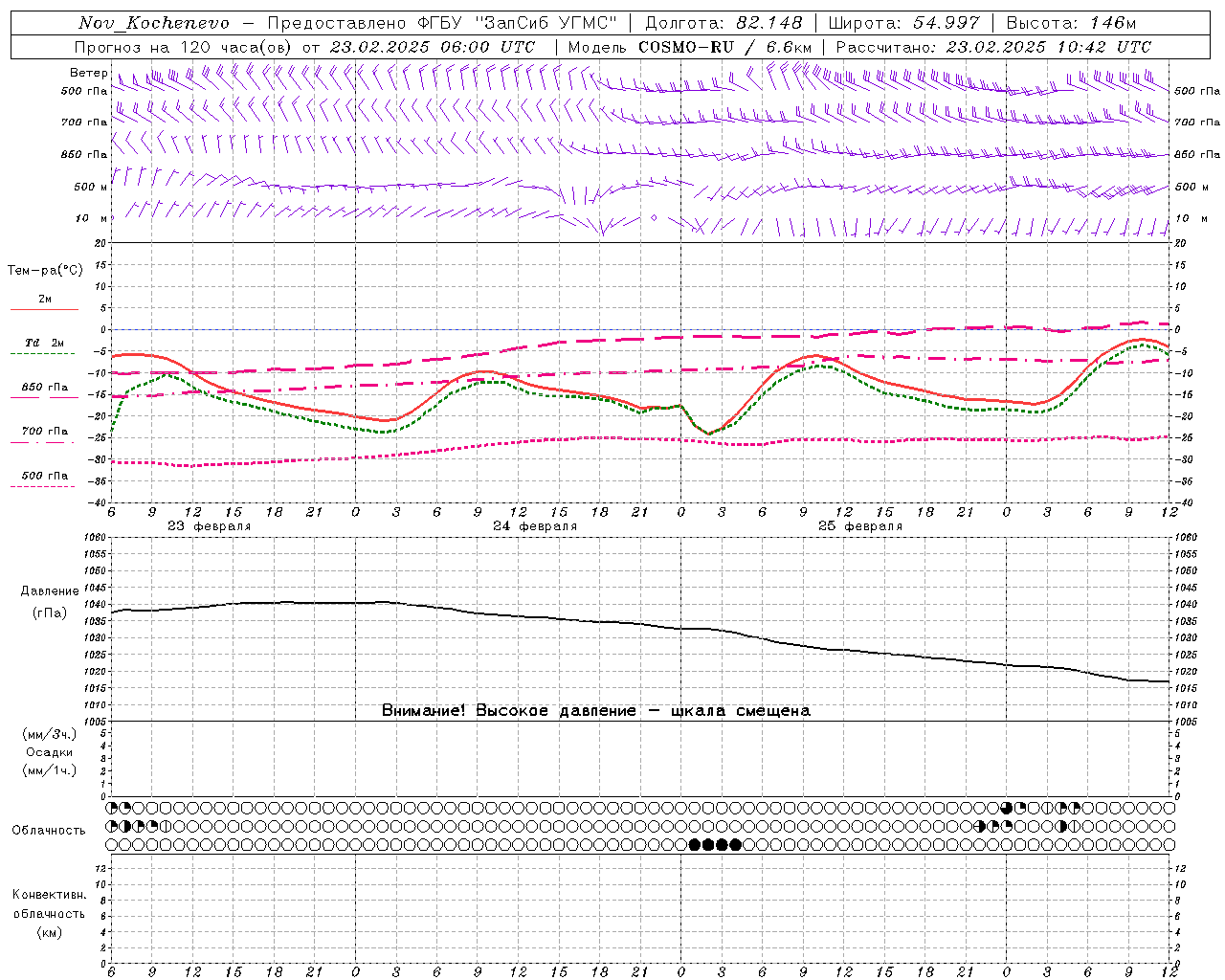The width and height of the screenshot is (1225, 980).
Task: Click the 'Конвективн.' convective cloud label
Action: pos(49,895)
